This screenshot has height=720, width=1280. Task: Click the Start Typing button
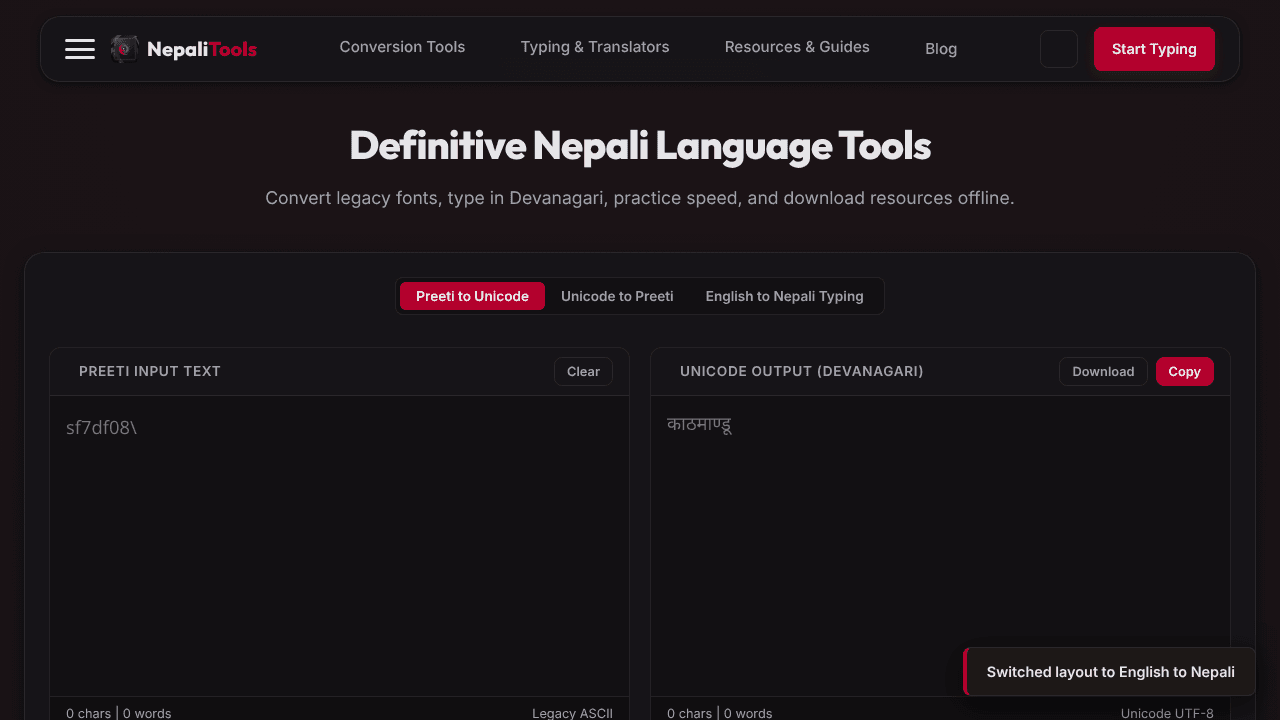1154,49
